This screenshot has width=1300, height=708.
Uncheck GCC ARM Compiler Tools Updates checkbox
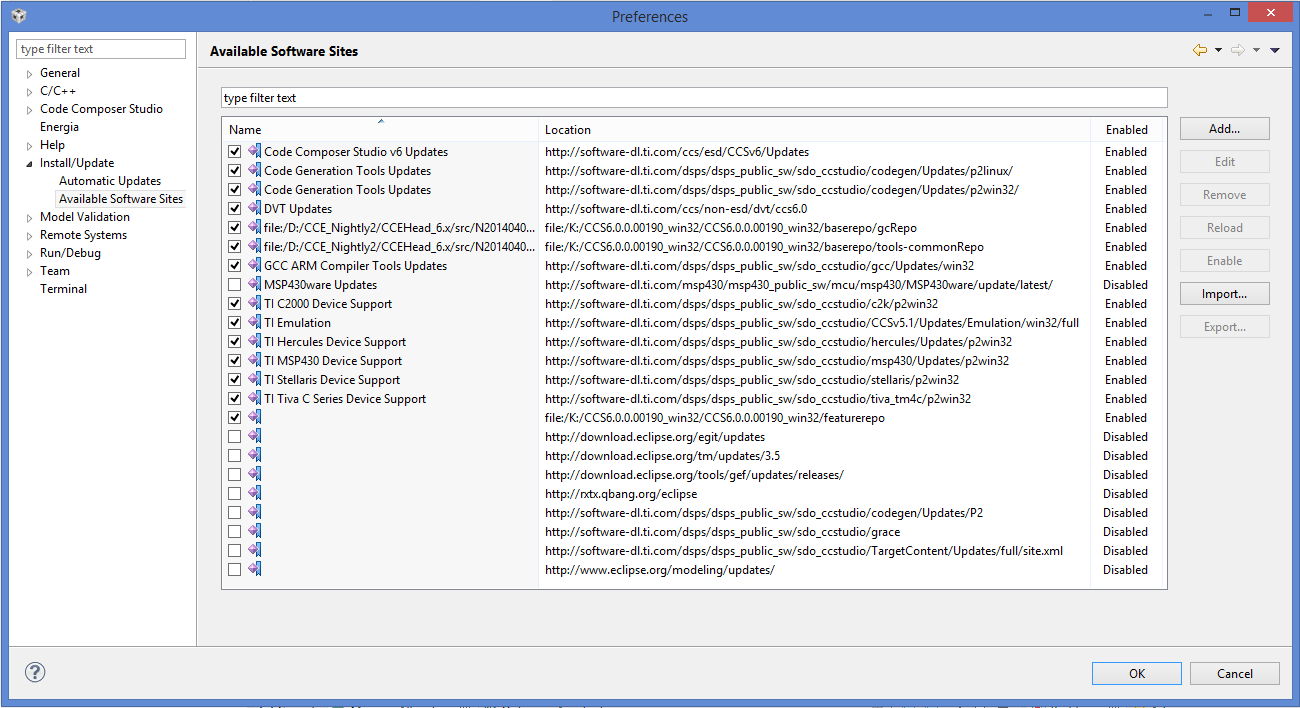click(x=234, y=266)
